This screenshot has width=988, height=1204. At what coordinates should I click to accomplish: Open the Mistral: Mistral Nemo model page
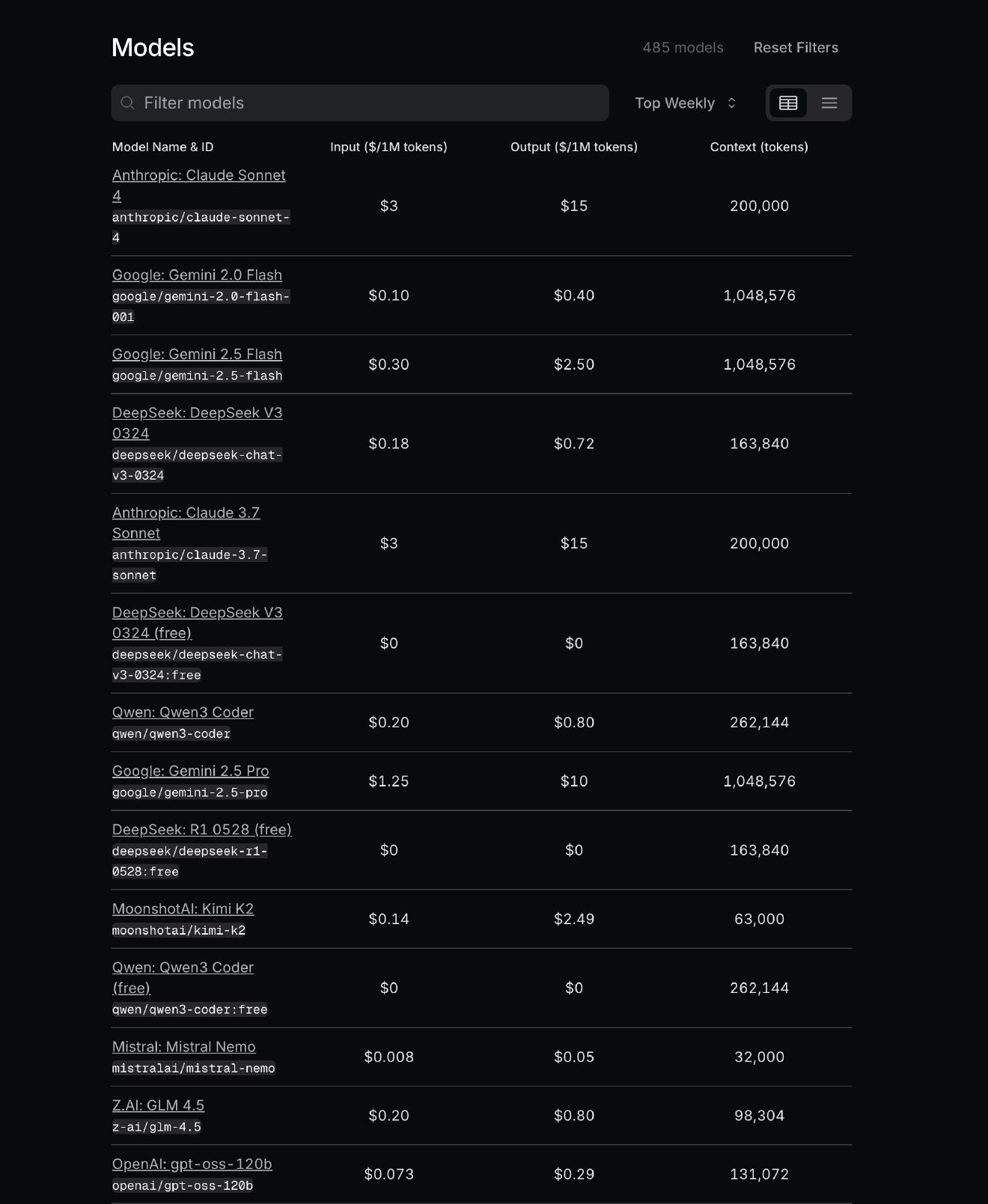pyautogui.click(x=183, y=1046)
